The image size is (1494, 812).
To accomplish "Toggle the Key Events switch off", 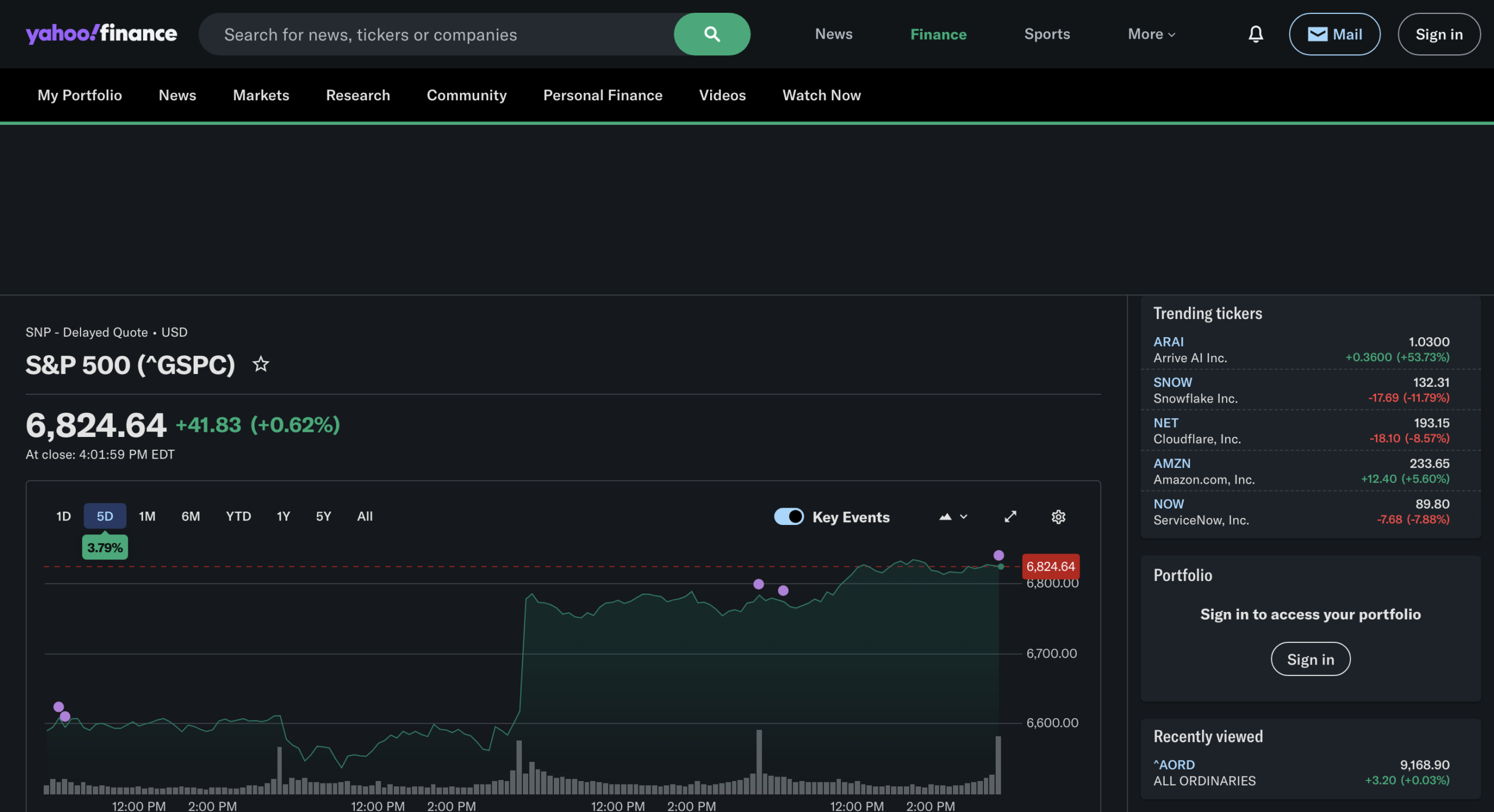I will coord(788,517).
